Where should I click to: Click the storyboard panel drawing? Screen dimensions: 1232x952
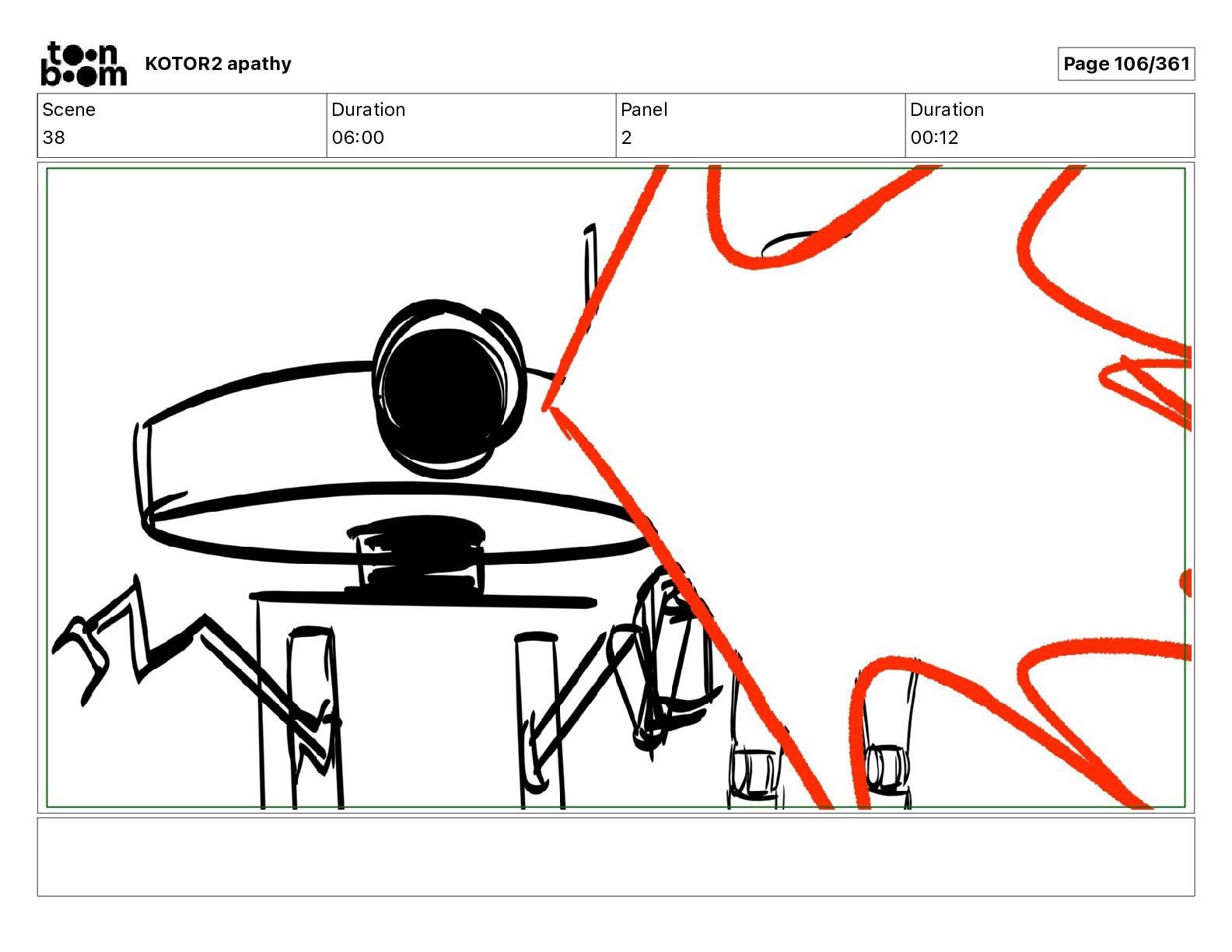(x=616, y=488)
